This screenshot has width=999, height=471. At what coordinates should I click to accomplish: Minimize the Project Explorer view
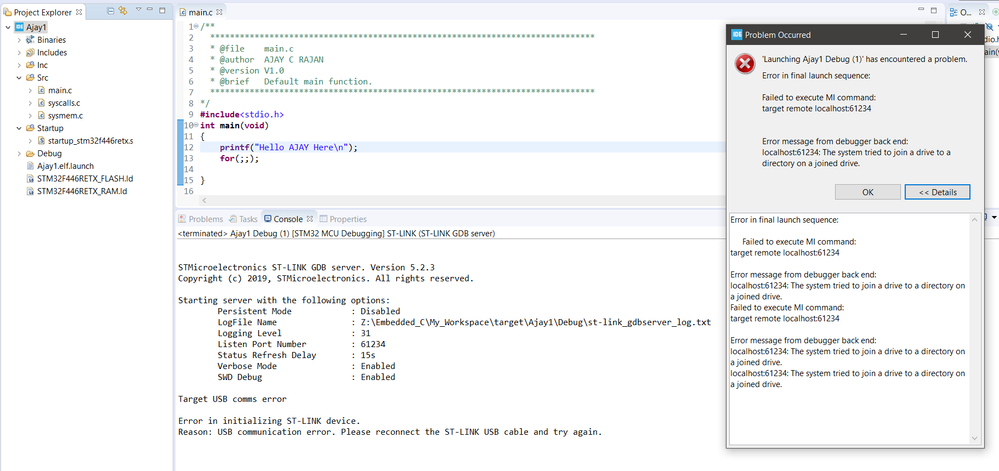(x=150, y=11)
